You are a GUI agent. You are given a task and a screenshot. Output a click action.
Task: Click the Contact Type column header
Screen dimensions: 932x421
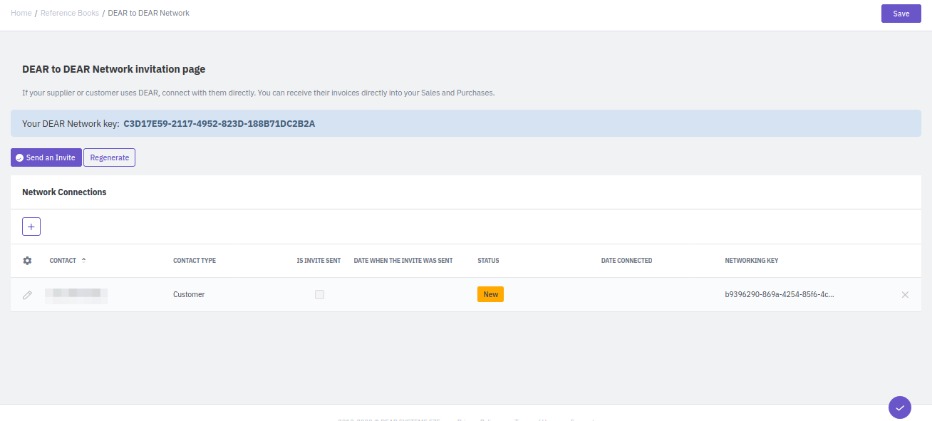pyautogui.click(x=194, y=261)
